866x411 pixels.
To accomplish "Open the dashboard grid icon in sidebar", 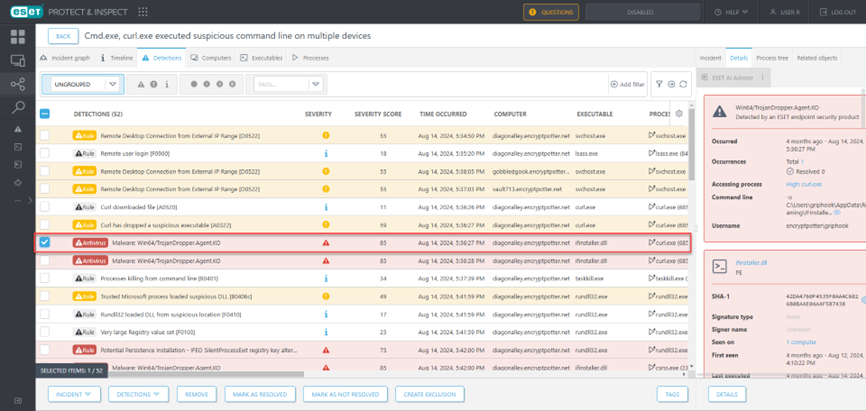I will 18,37.
